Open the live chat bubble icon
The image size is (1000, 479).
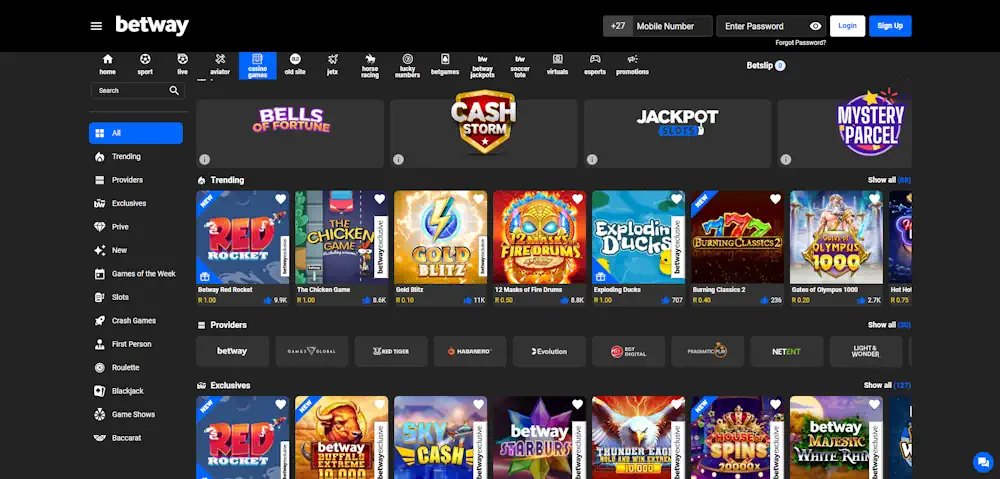(982, 462)
